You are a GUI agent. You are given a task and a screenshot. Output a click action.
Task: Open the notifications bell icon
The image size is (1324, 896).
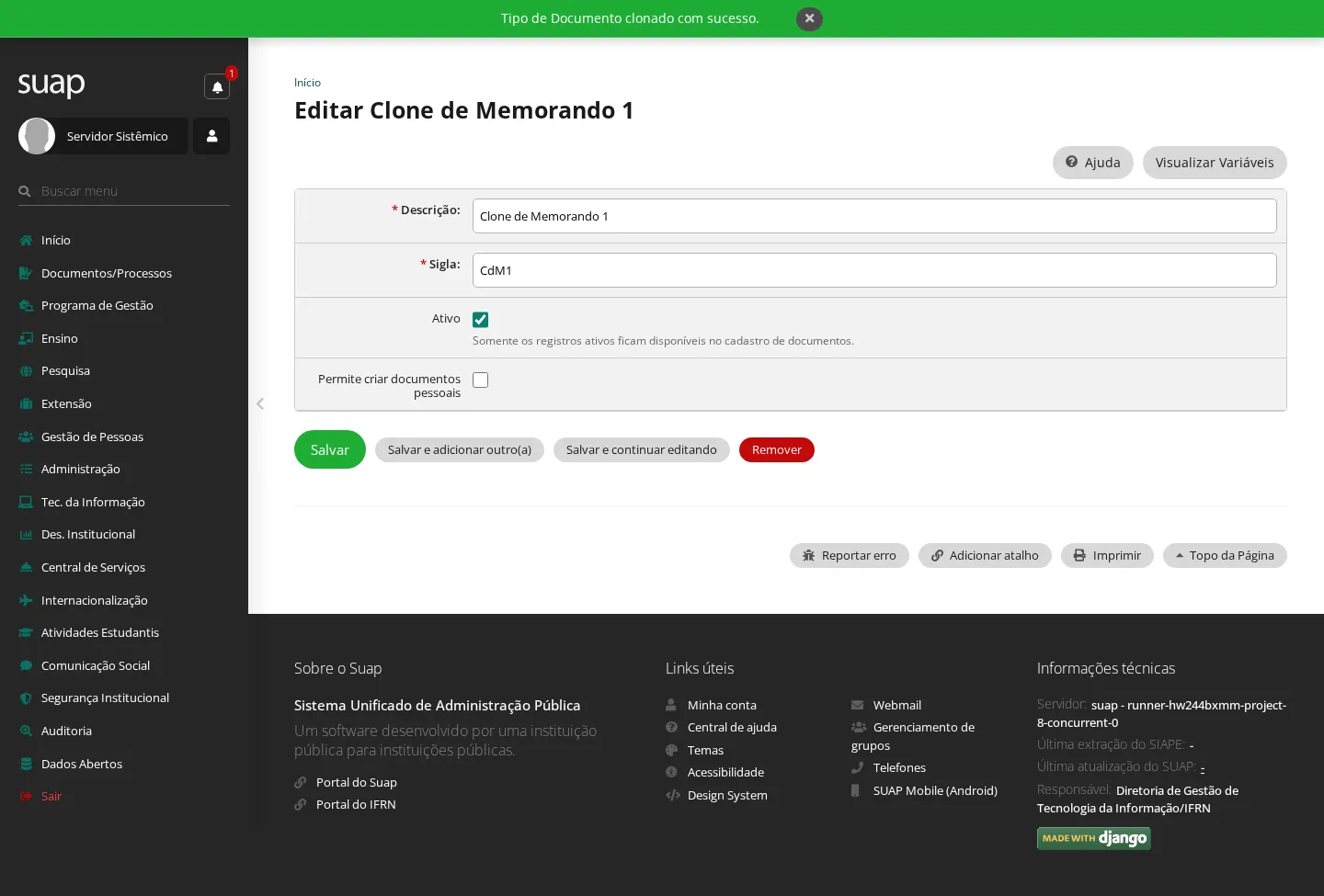click(x=217, y=86)
